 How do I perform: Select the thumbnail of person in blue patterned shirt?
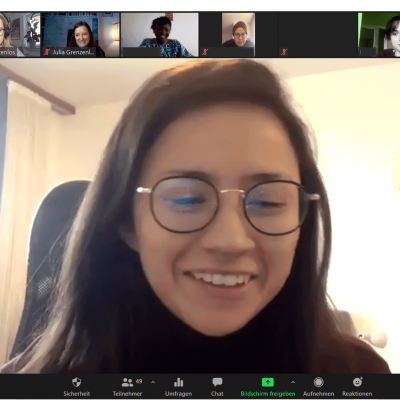pos(160,35)
